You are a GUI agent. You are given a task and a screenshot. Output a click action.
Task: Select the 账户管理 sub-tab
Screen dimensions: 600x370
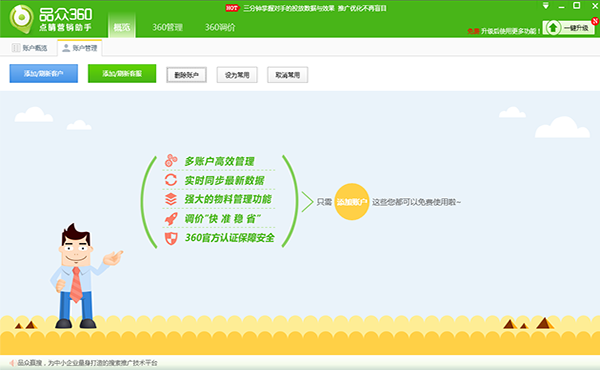pos(80,48)
